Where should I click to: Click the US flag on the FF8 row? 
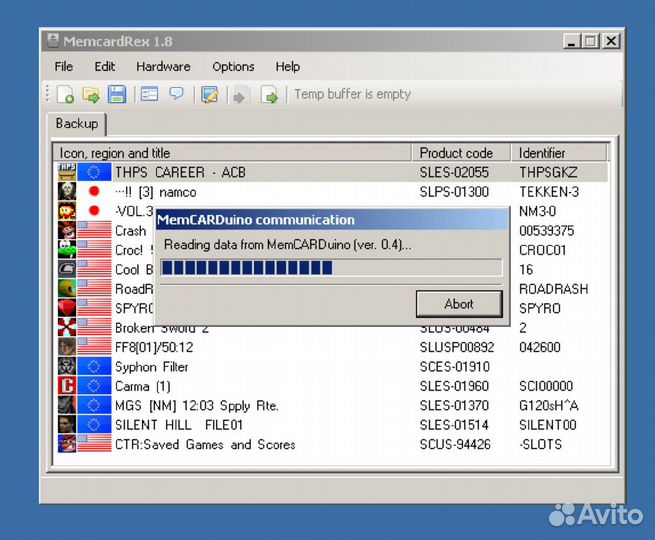coord(94,347)
